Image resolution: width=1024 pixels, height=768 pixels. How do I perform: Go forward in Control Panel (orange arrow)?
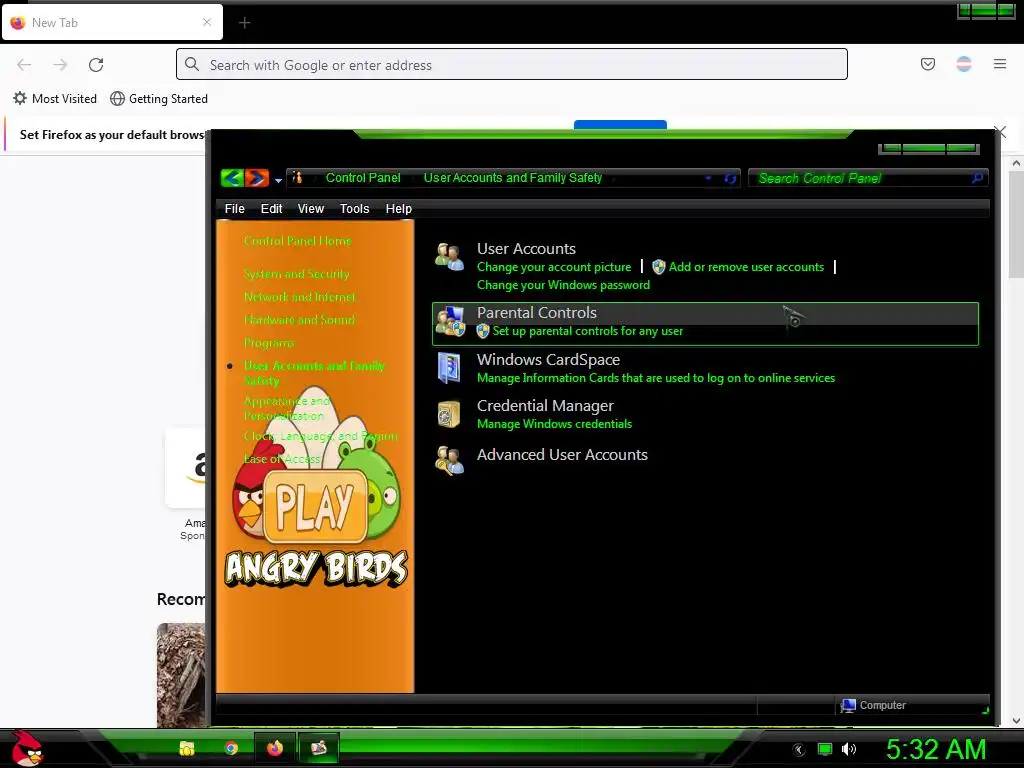[257, 178]
